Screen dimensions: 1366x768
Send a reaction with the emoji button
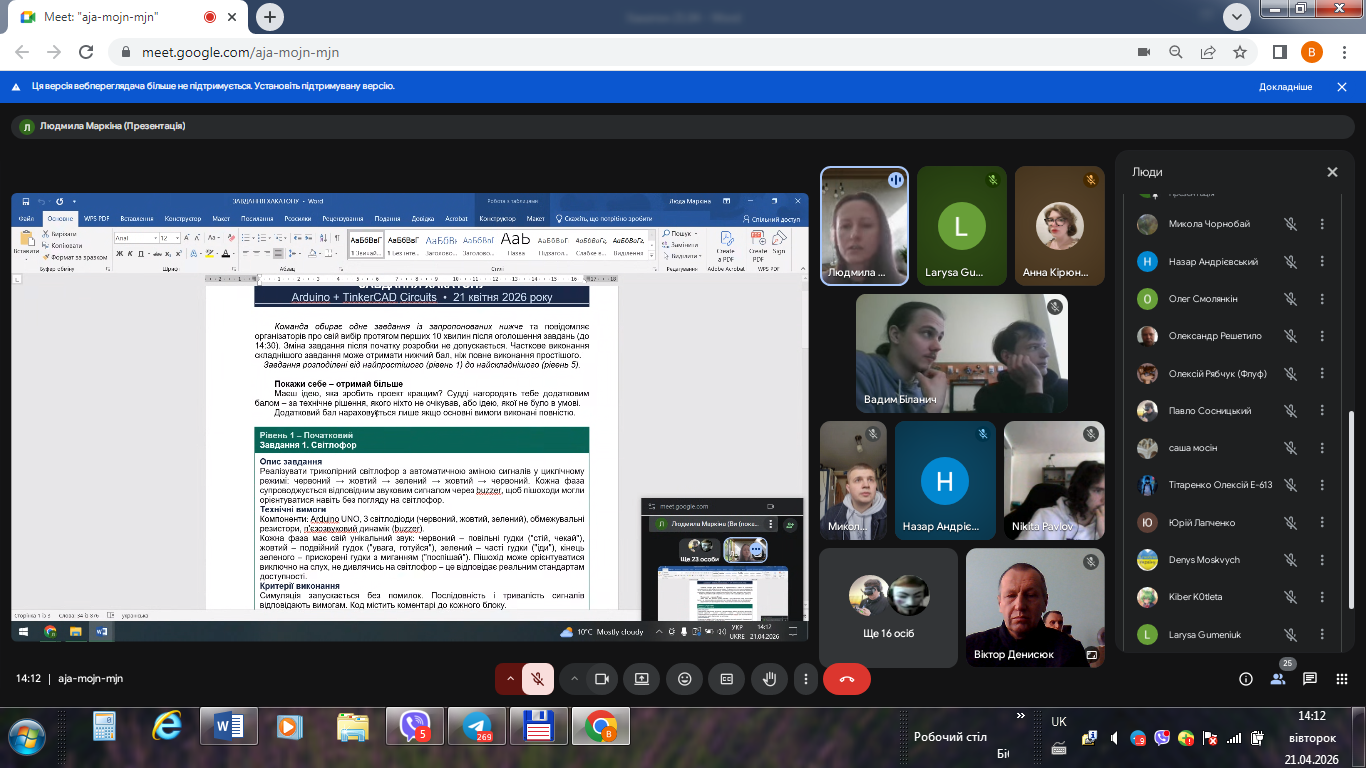(x=684, y=679)
